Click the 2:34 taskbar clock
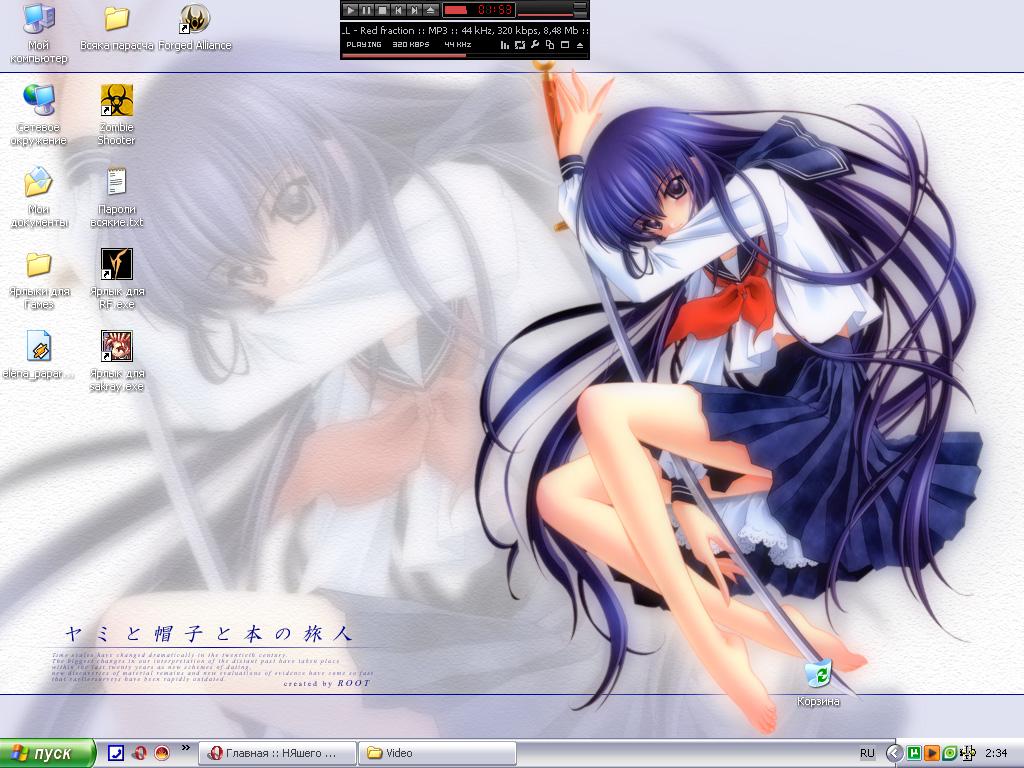 pyautogui.click(x=995, y=754)
